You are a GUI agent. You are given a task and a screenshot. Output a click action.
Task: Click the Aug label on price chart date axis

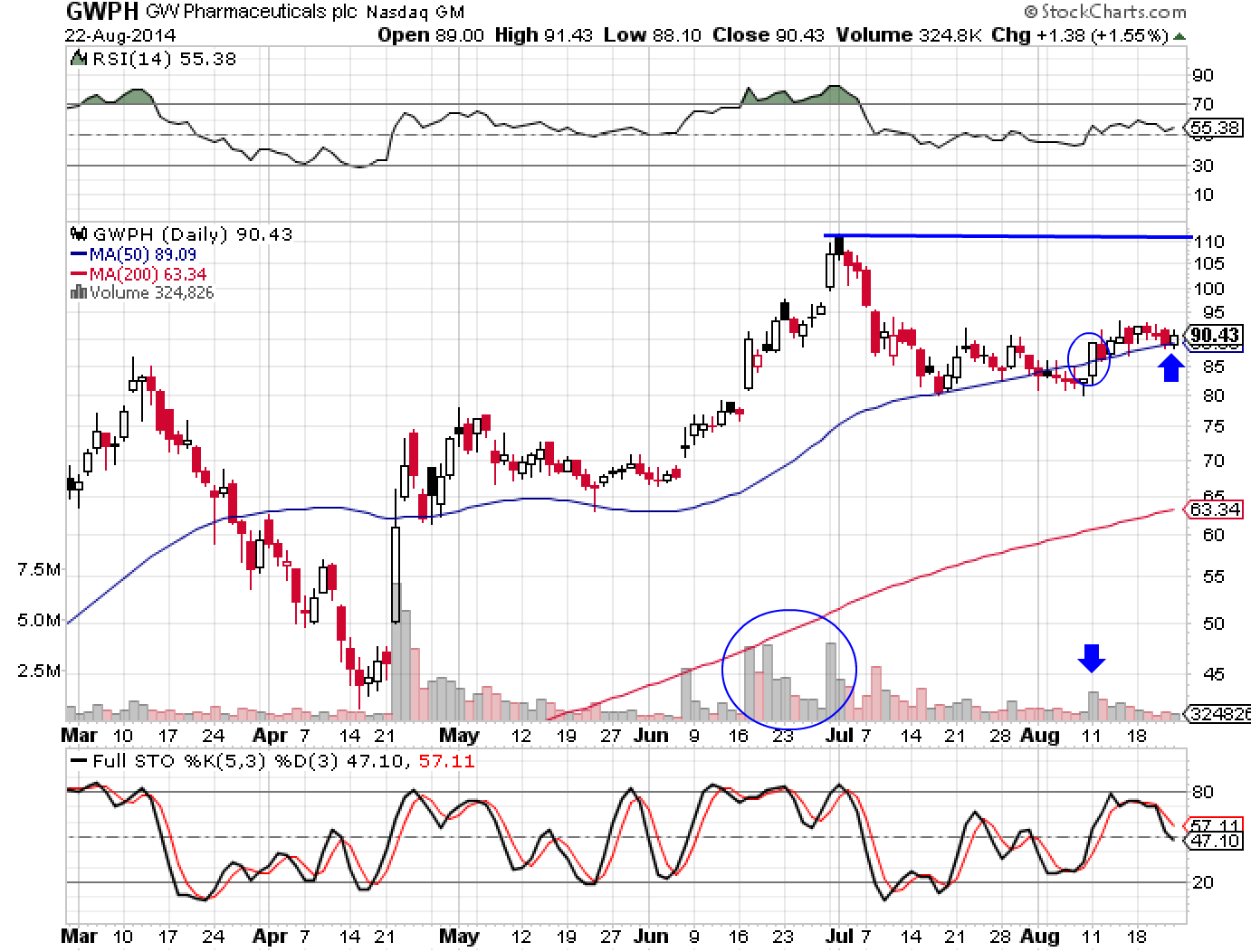pos(1039,735)
